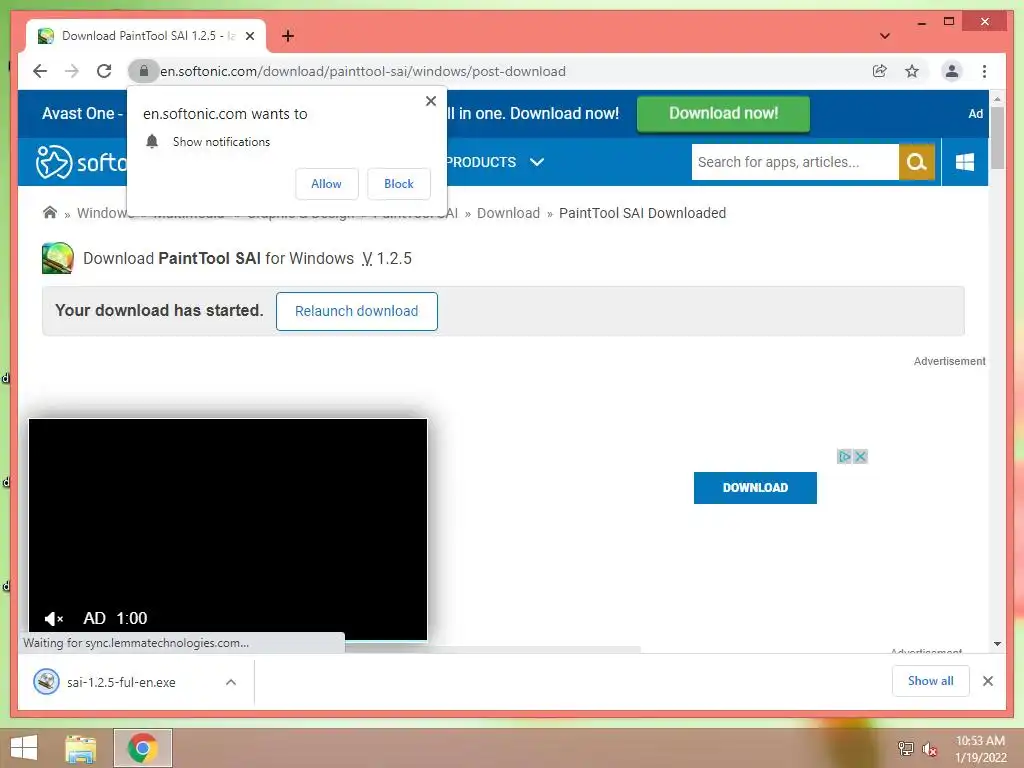This screenshot has width=1024, height=768.
Task: Click PaintTool SAI Downloaded breadcrumb
Action: point(642,213)
